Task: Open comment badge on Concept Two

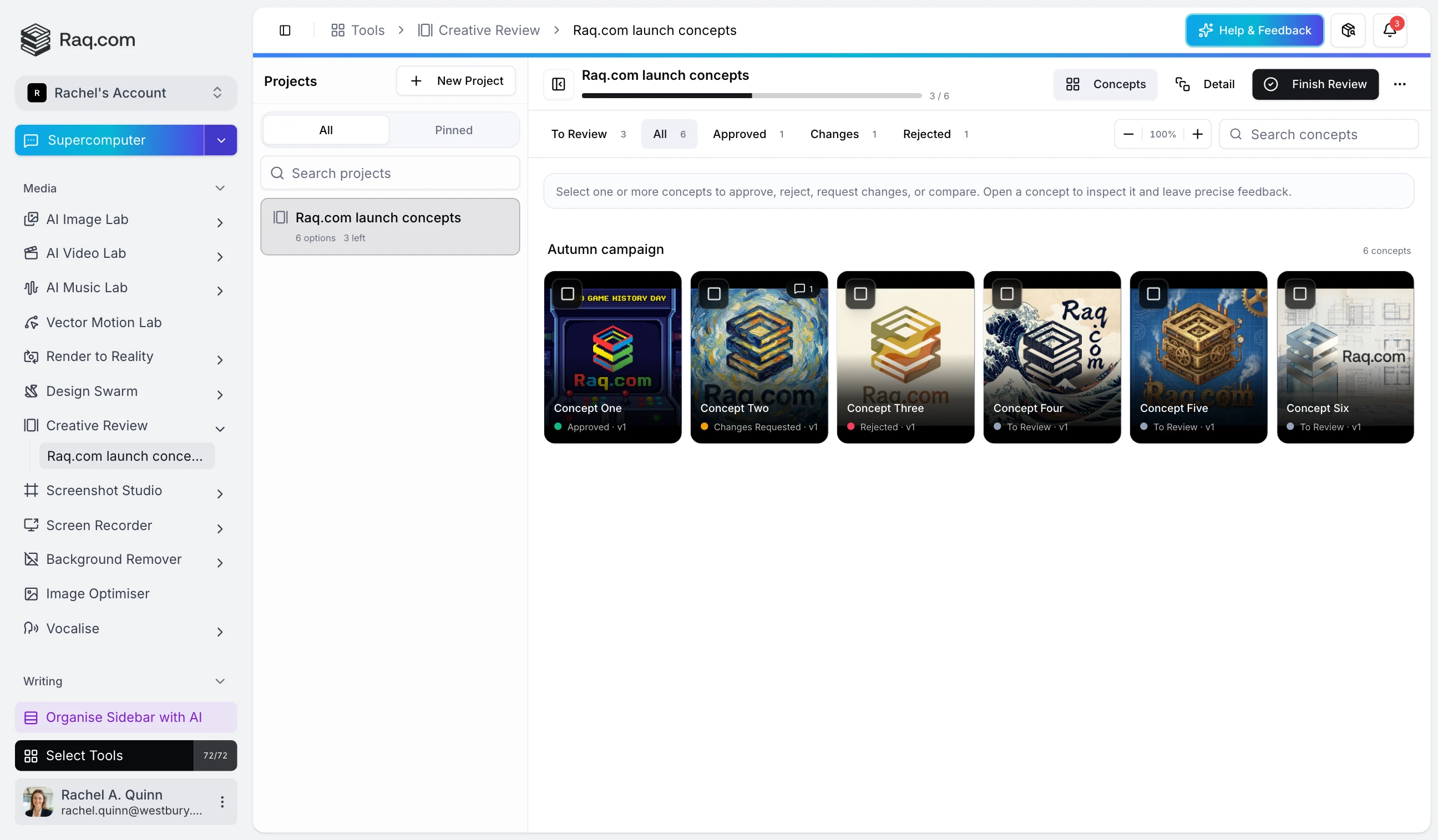Action: click(x=803, y=289)
